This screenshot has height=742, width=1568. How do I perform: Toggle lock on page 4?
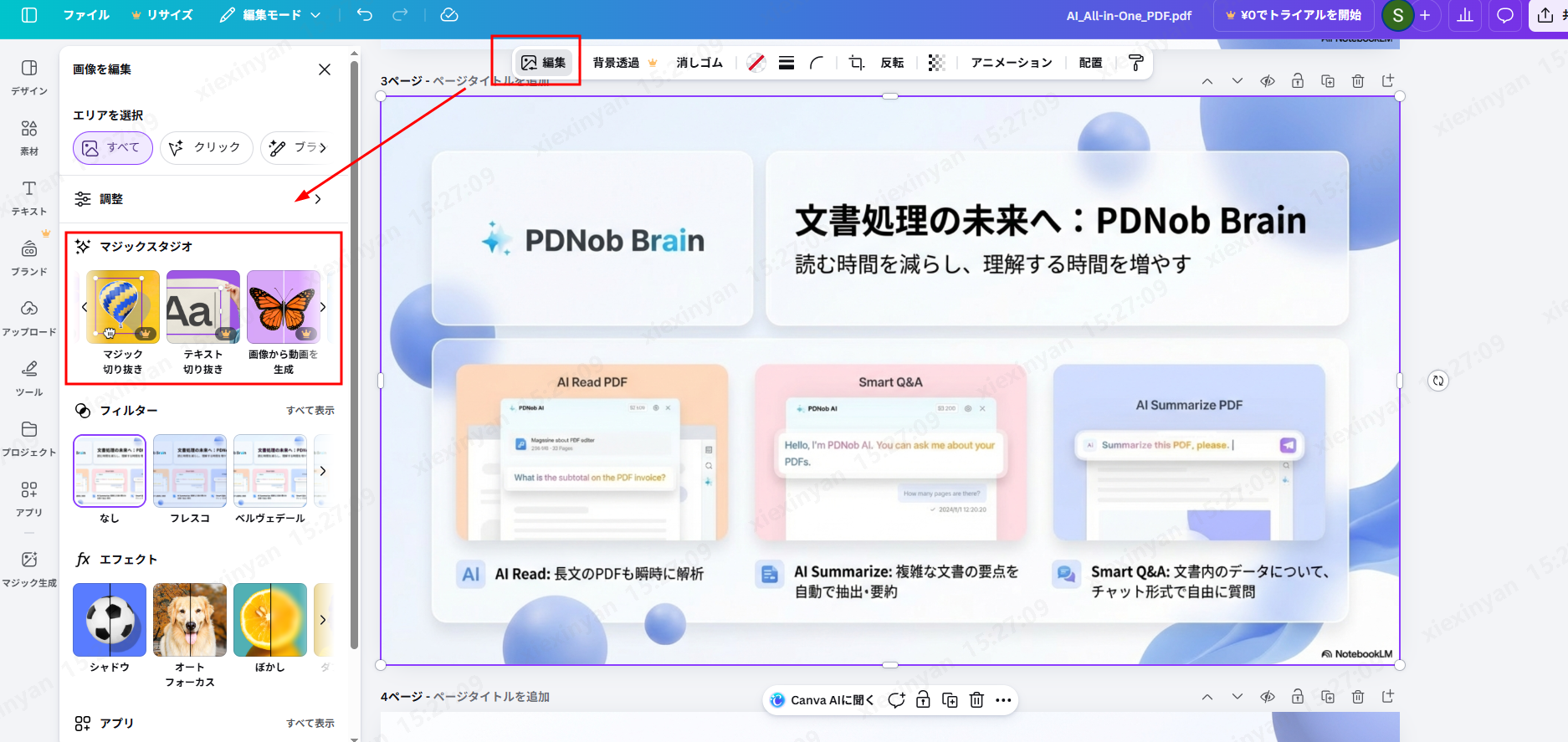click(x=1298, y=697)
